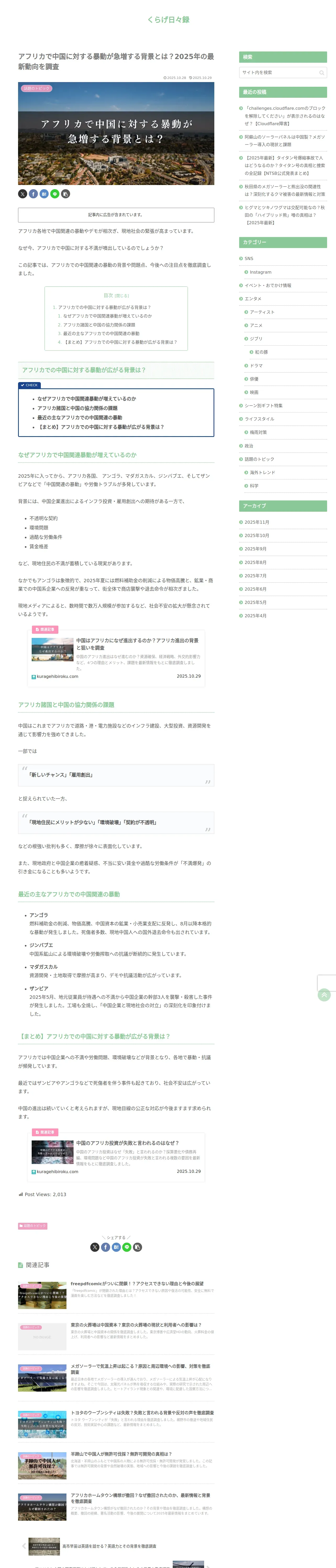Collapse table of contents via 閉じる toggle

tap(122, 296)
